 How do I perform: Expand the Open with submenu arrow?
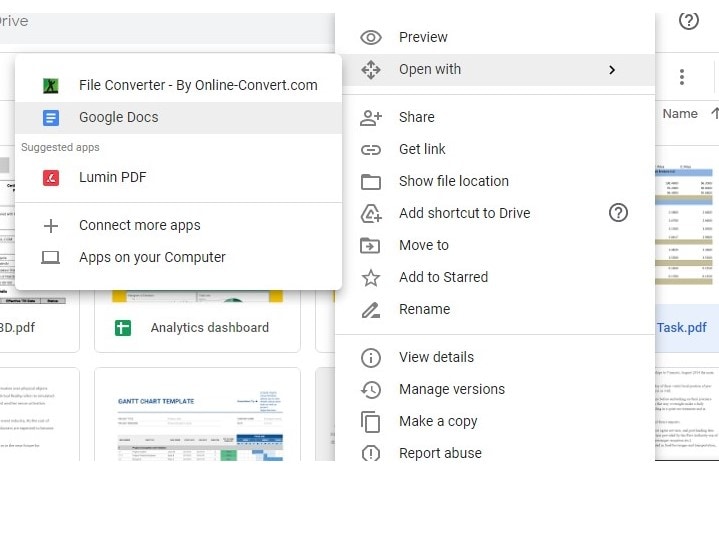click(612, 69)
